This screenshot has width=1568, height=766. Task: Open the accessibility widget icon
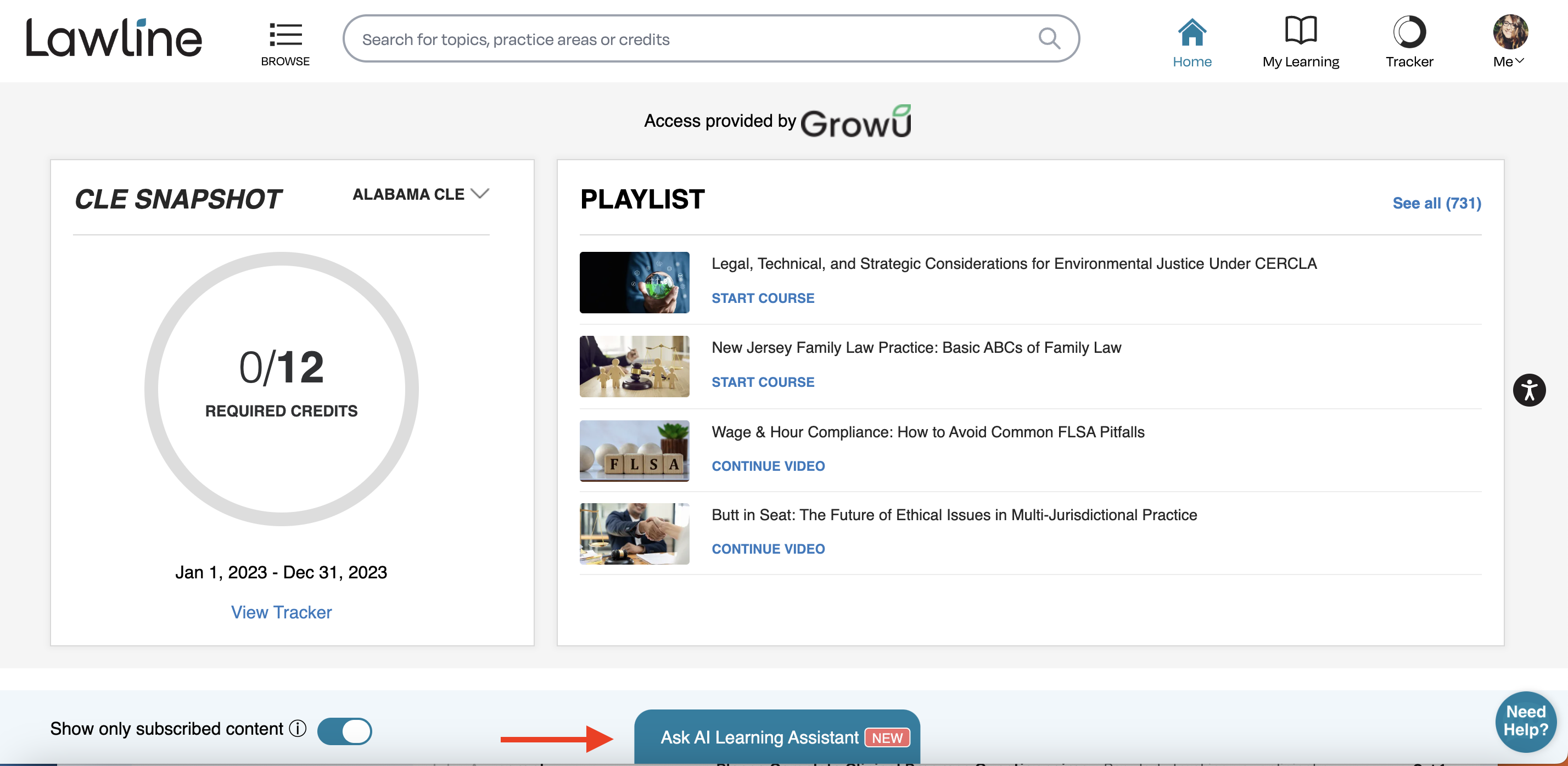(1528, 390)
